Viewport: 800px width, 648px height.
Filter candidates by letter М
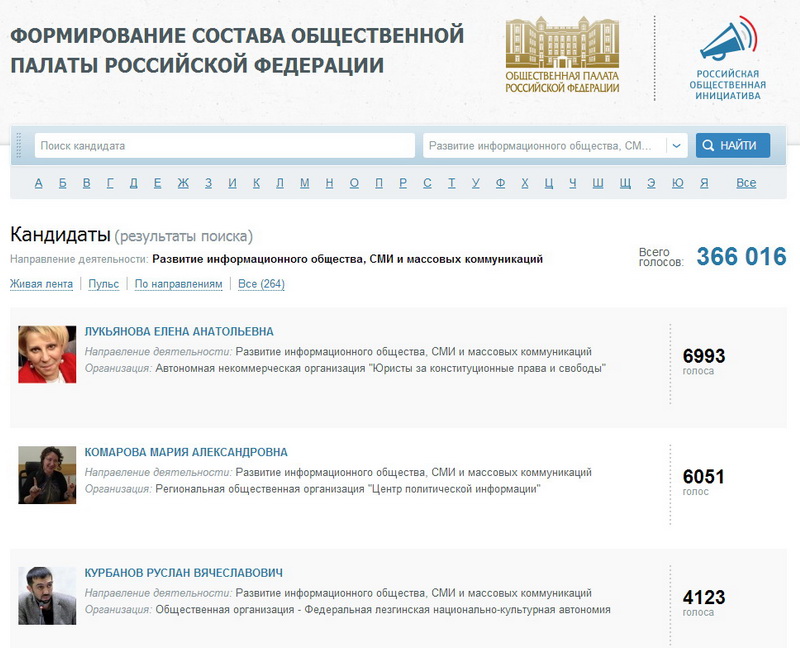point(305,183)
